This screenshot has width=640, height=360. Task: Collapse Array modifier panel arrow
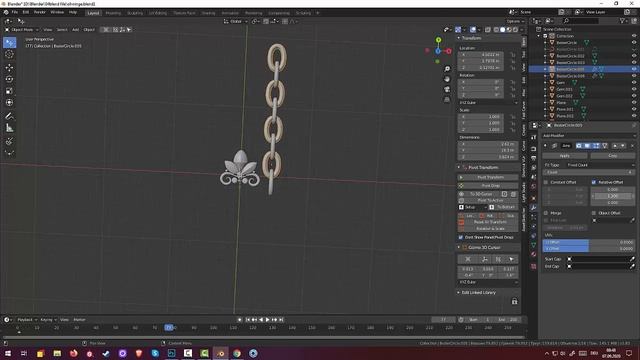pyautogui.click(x=545, y=146)
